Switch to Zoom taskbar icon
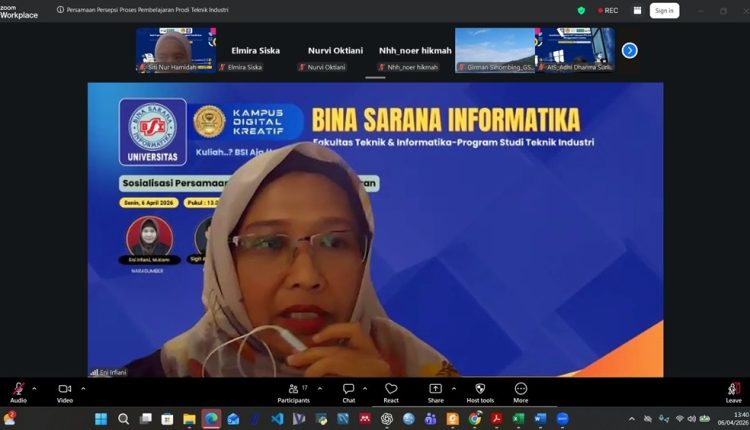 [562, 419]
